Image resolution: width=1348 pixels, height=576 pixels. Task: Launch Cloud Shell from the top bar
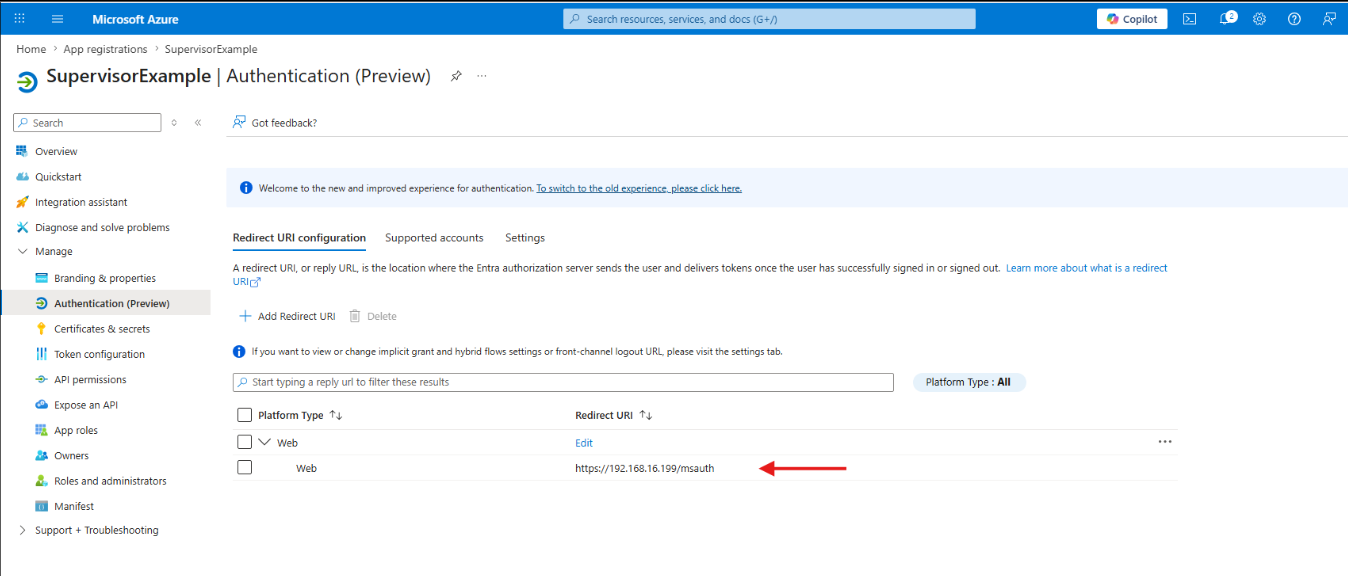[1189, 19]
